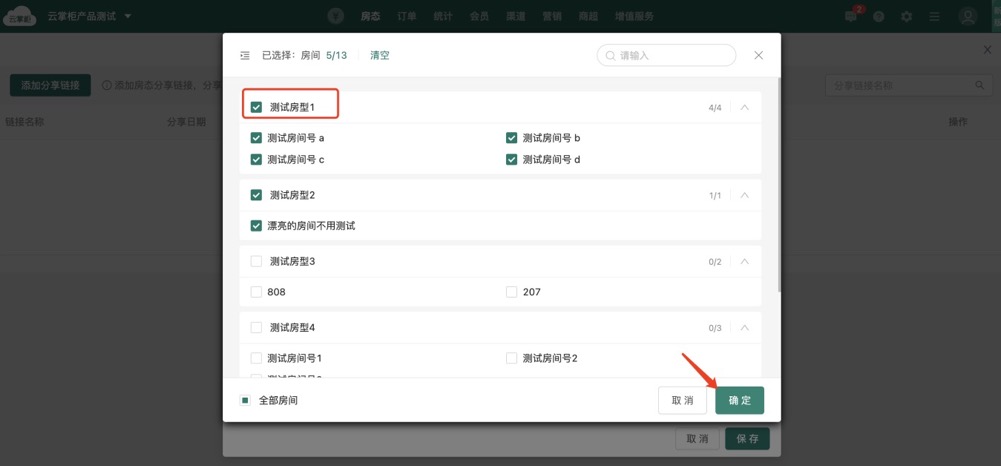This screenshot has height=466, width=1001.
Task: Open the settings gear icon in top bar
Action: 907,17
